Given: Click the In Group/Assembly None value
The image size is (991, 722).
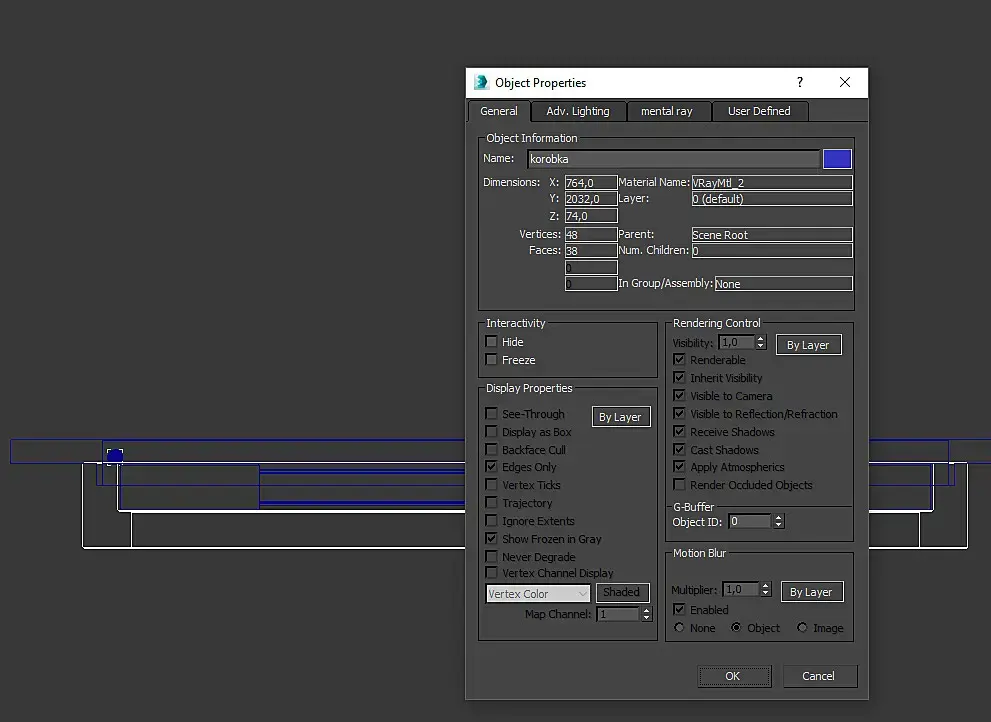Looking at the screenshot, I should click(x=784, y=284).
